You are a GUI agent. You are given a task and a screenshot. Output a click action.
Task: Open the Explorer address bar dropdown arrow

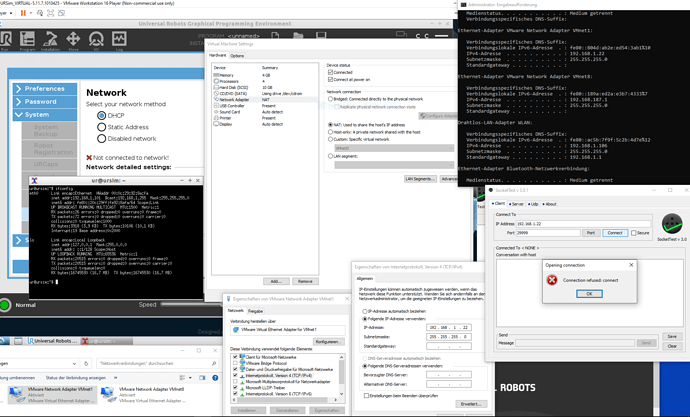74,364
